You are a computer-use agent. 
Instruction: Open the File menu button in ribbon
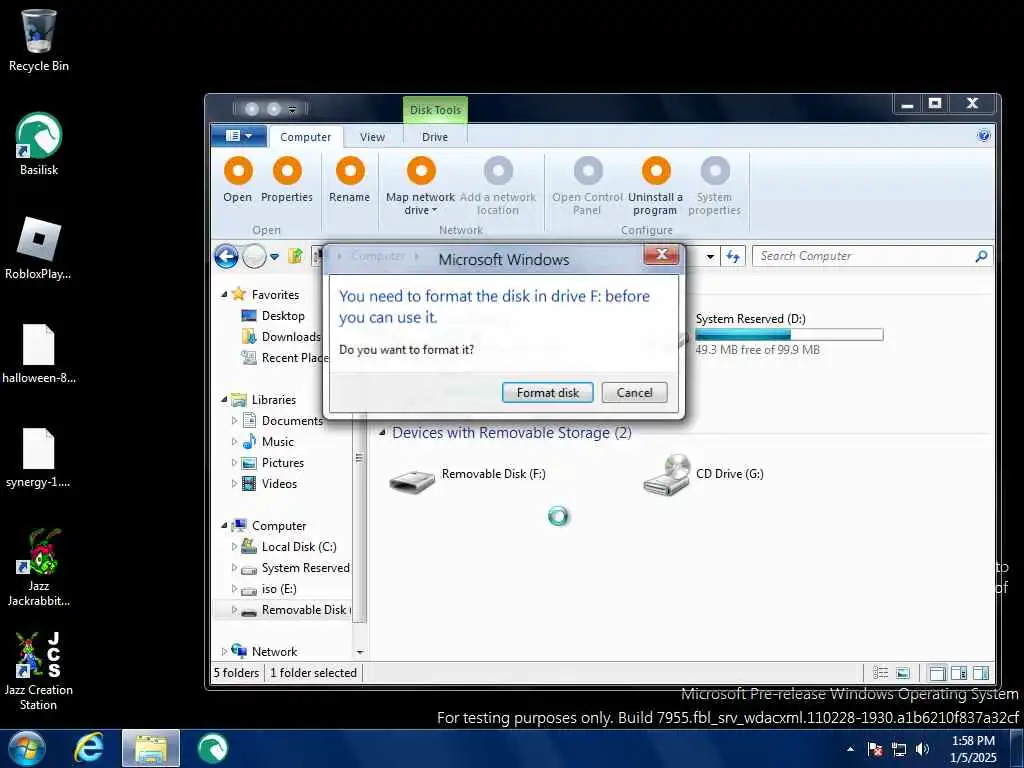(238, 136)
